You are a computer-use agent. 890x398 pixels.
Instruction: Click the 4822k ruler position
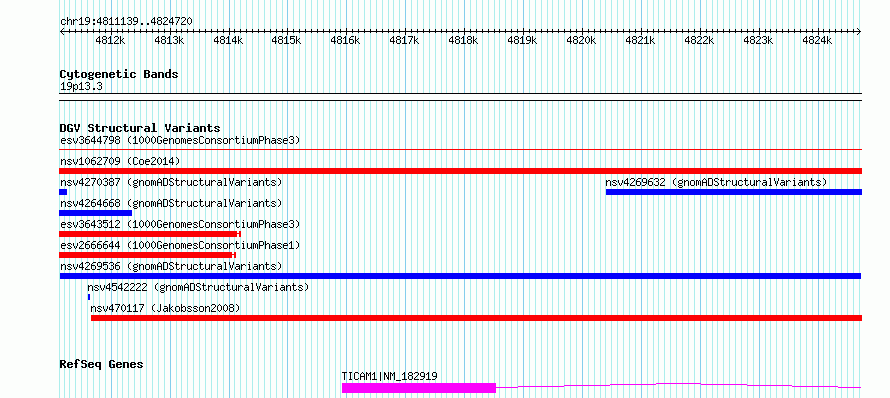point(699,40)
